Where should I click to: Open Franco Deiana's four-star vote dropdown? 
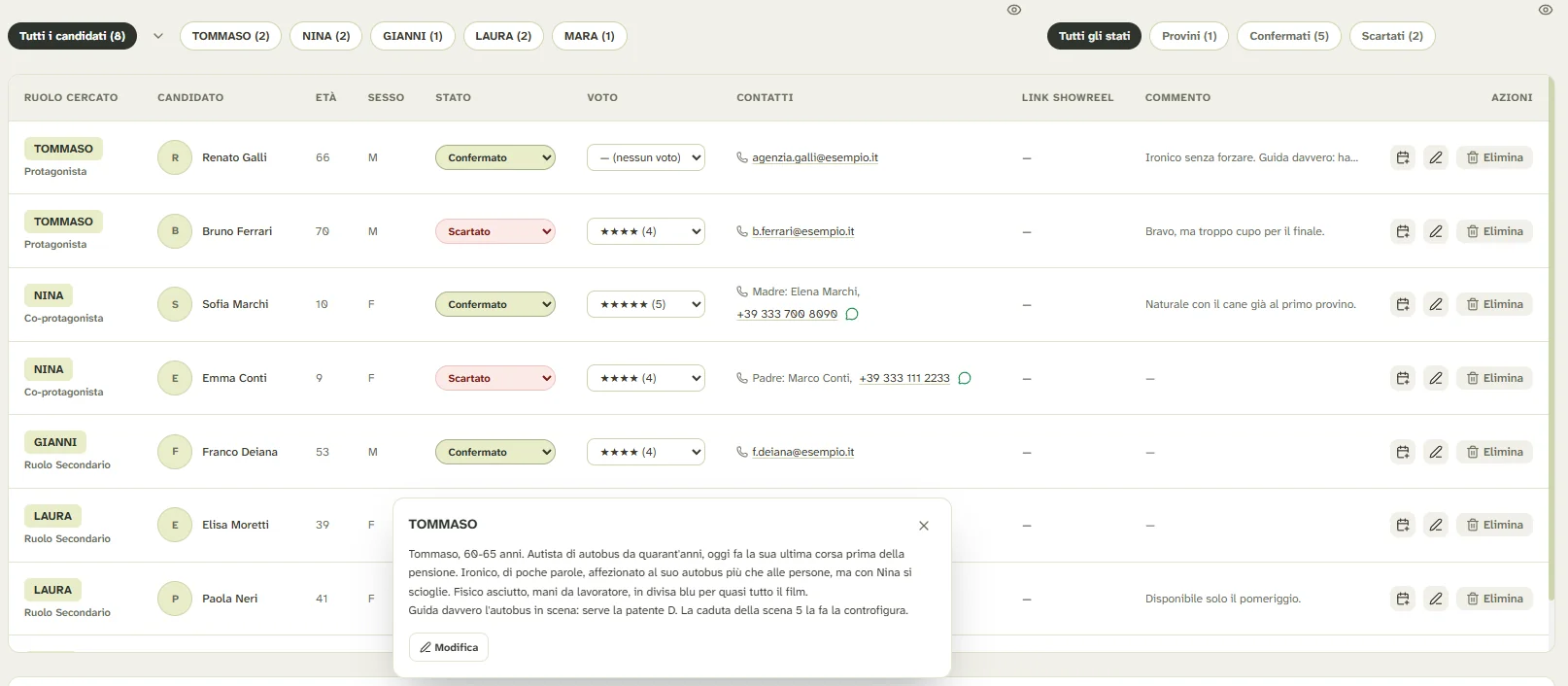646,452
